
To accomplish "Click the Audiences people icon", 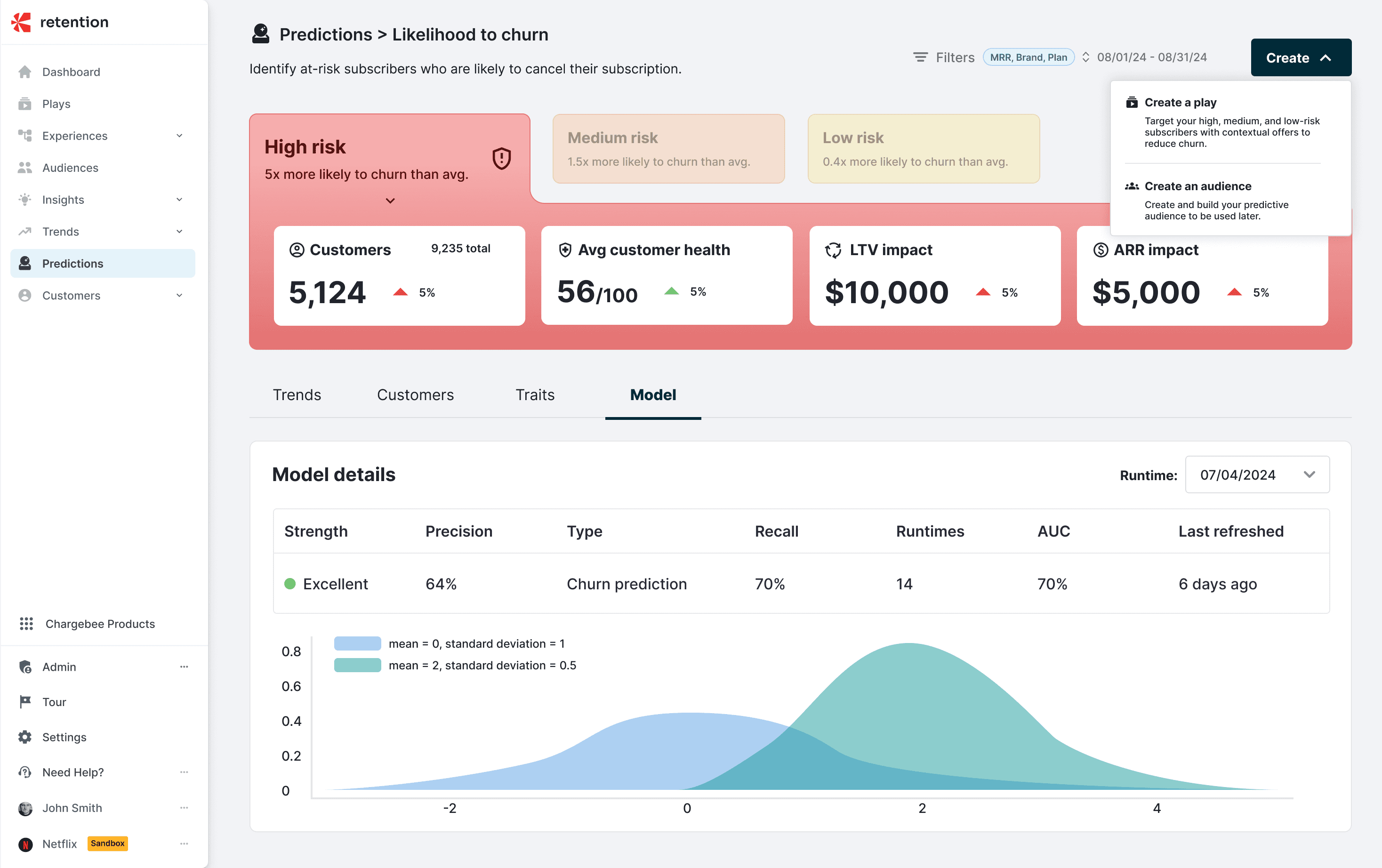I will click(x=24, y=168).
